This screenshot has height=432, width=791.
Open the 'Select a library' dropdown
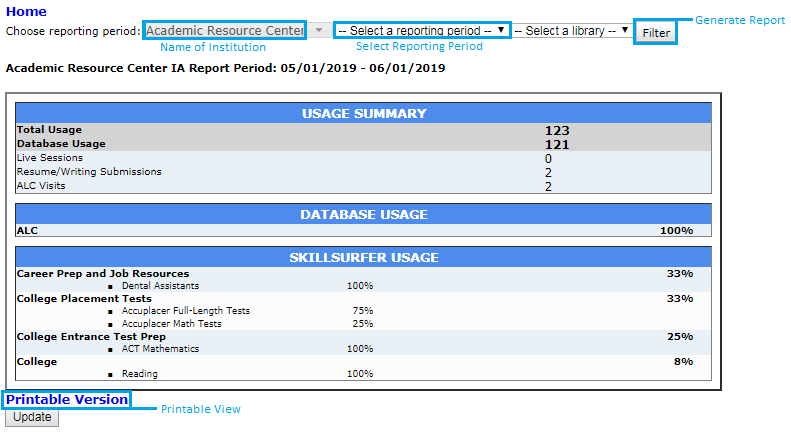tap(572, 31)
